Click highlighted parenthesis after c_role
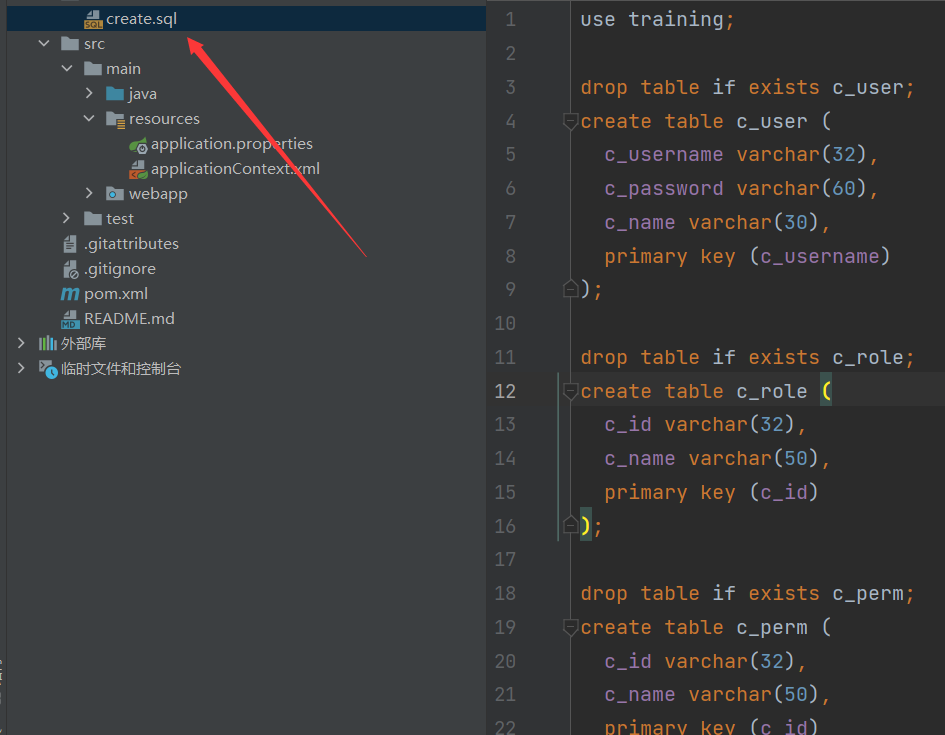 click(x=826, y=391)
